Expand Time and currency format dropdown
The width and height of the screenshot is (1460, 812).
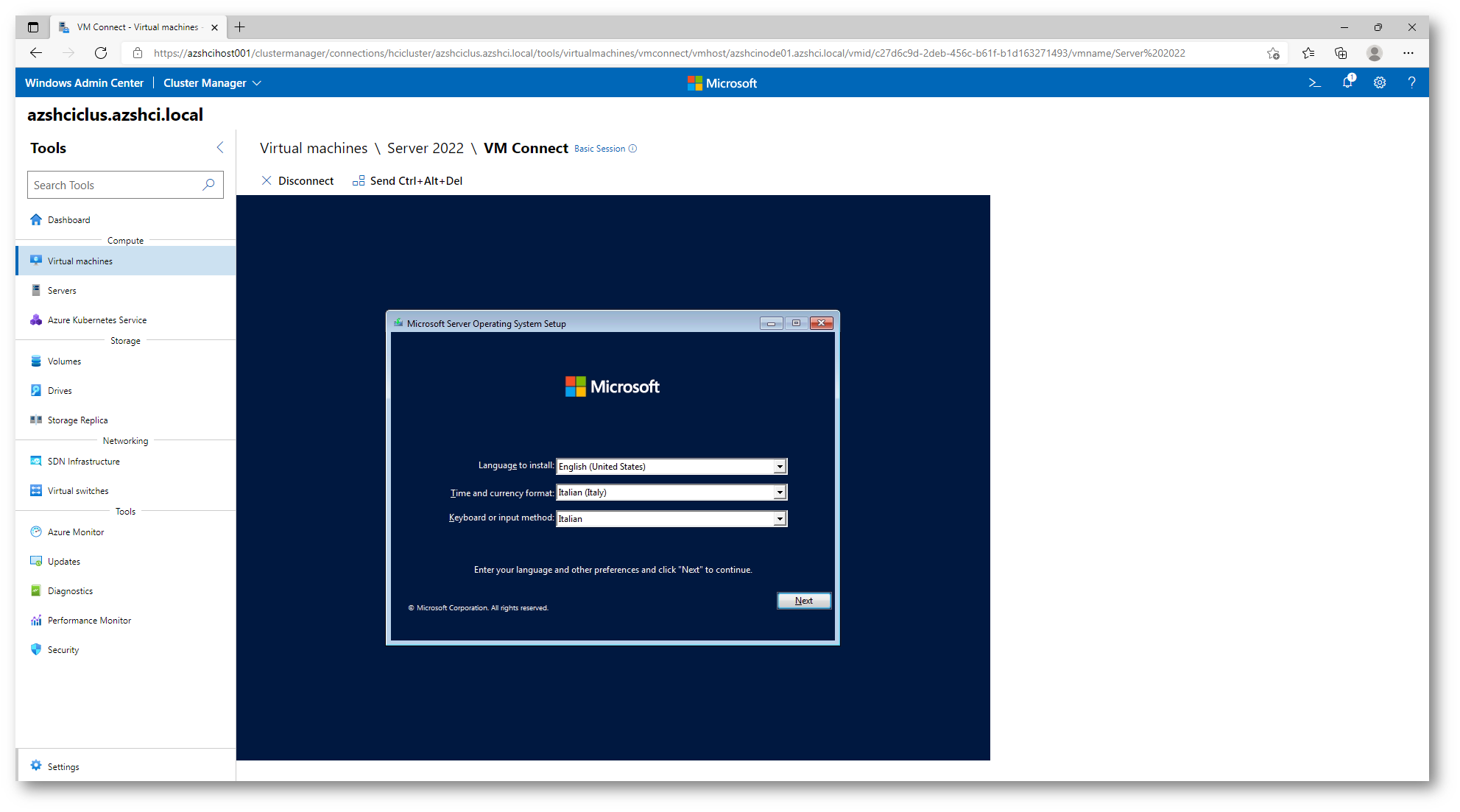point(780,493)
